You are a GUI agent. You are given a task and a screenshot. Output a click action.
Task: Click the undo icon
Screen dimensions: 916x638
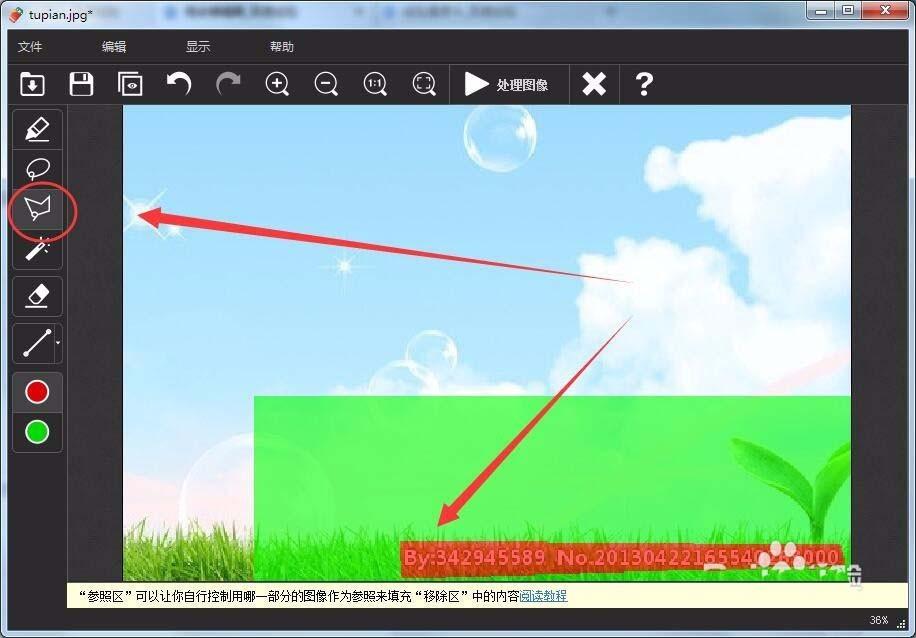click(x=179, y=84)
